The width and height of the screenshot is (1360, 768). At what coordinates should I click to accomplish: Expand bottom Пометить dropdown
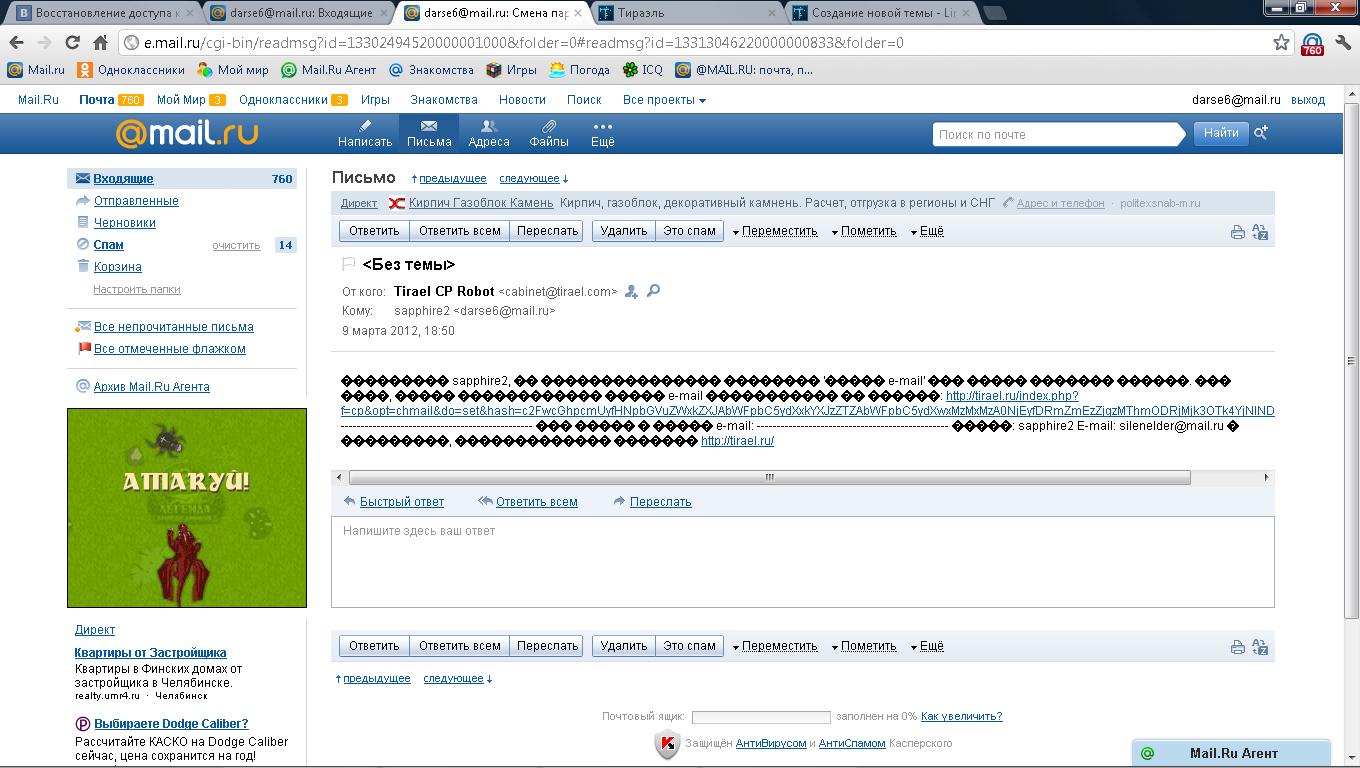tap(864, 646)
